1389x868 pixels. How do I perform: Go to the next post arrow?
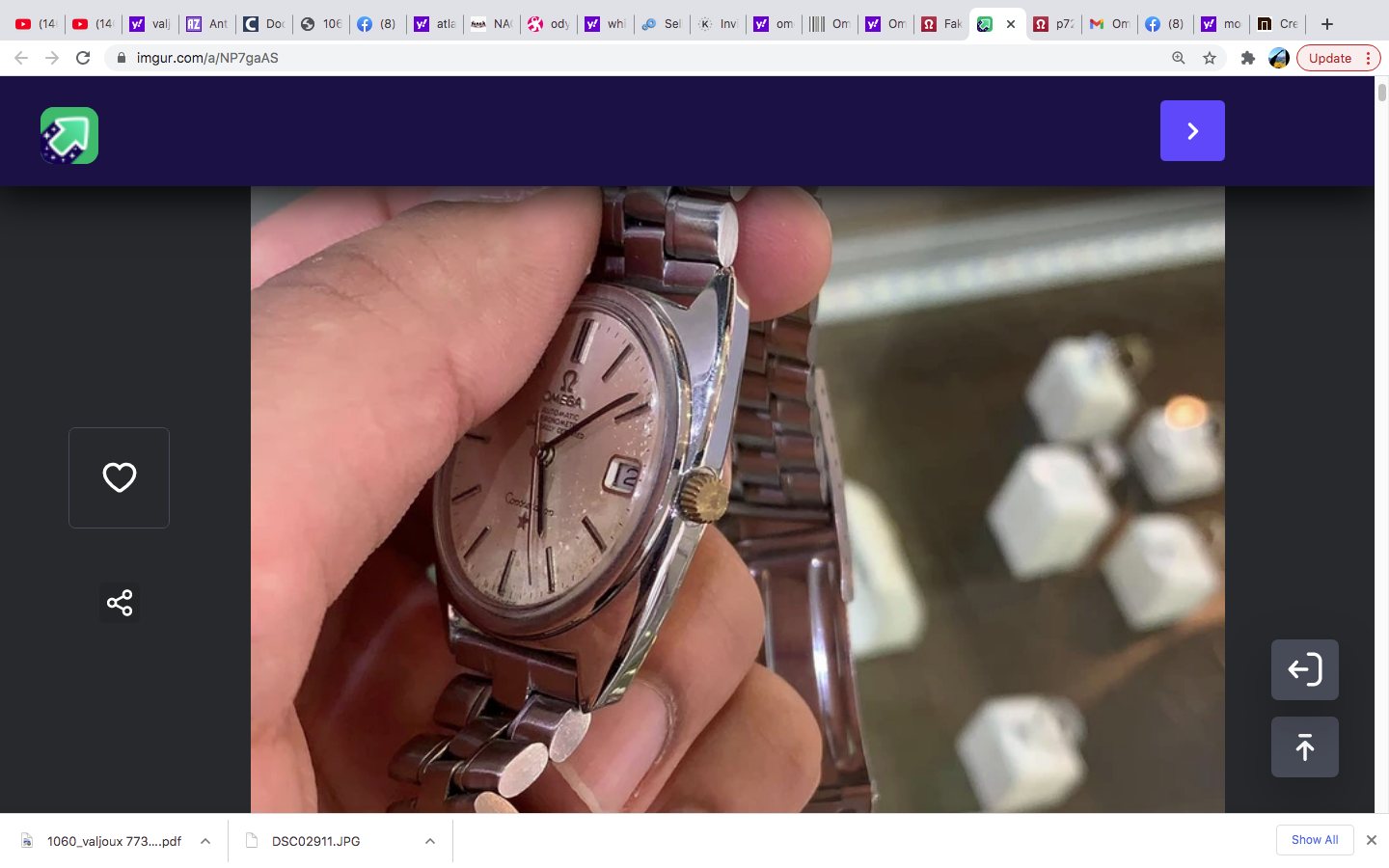(x=1192, y=131)
